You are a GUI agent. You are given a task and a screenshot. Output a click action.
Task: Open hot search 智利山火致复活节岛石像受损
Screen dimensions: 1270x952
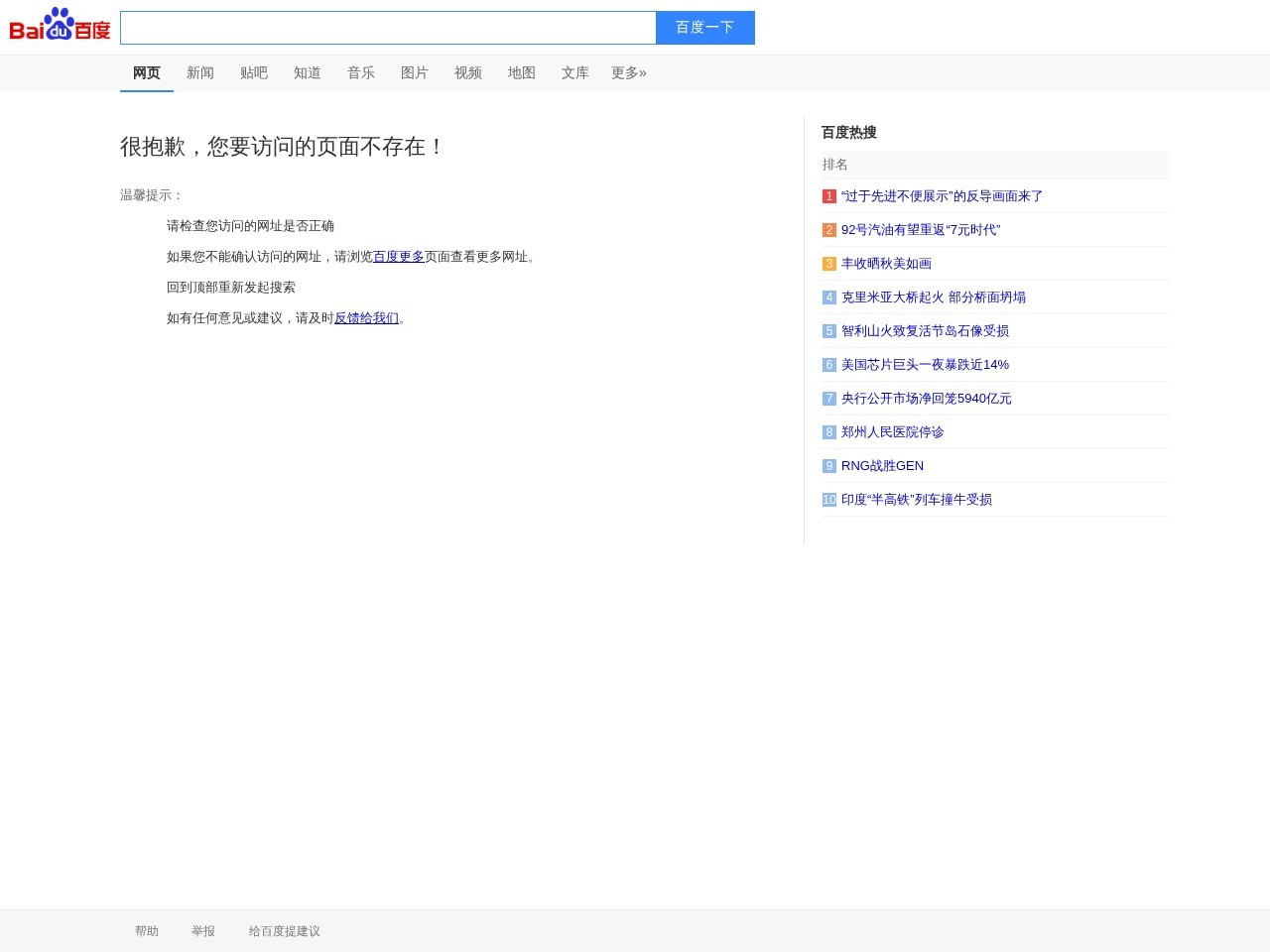click(x=925, y=331)
